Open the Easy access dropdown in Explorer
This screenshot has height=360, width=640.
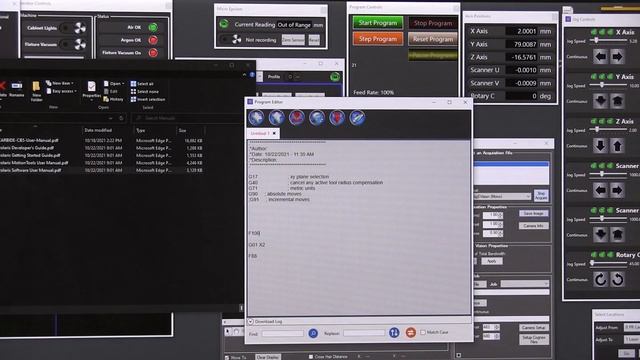[62, 91]
